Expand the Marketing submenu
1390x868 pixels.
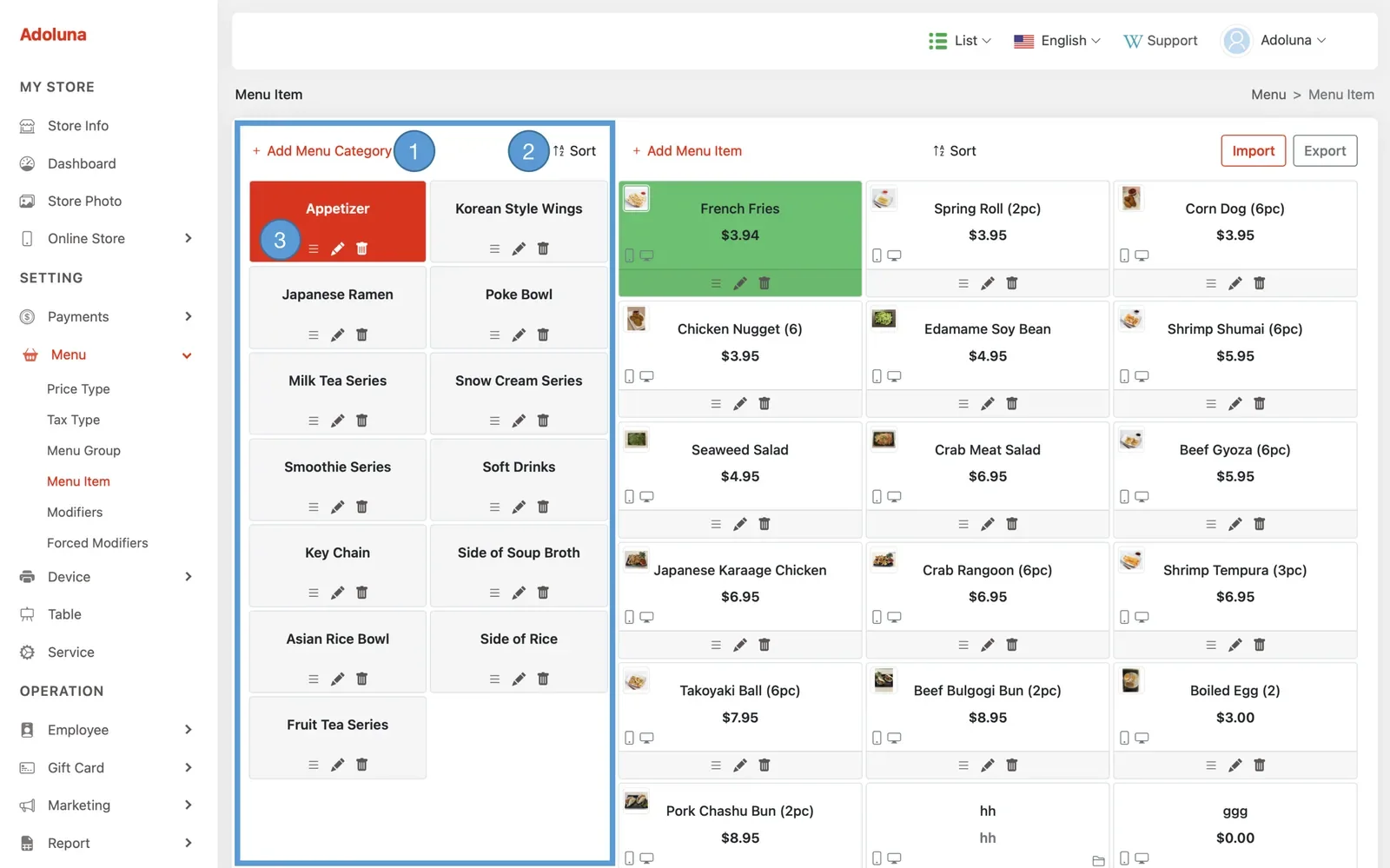click(189, 805)
